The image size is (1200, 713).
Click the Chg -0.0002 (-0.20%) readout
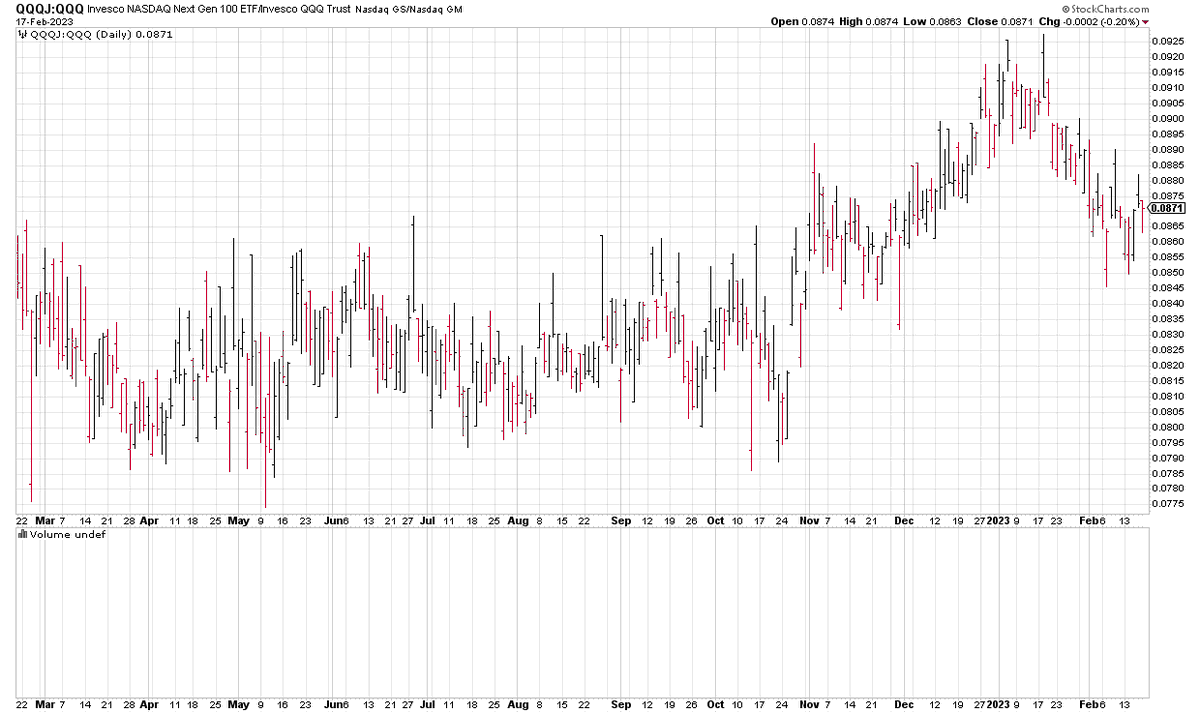(1090, 22)
